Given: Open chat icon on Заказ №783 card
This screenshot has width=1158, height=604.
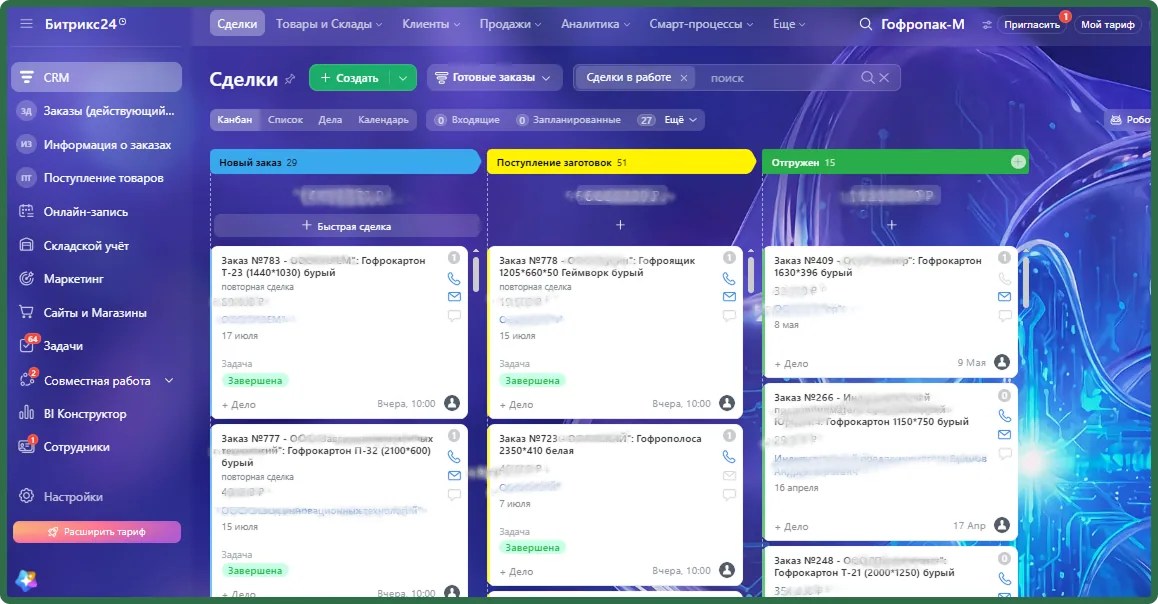Looking at the screenshot, I should (453, 315).
